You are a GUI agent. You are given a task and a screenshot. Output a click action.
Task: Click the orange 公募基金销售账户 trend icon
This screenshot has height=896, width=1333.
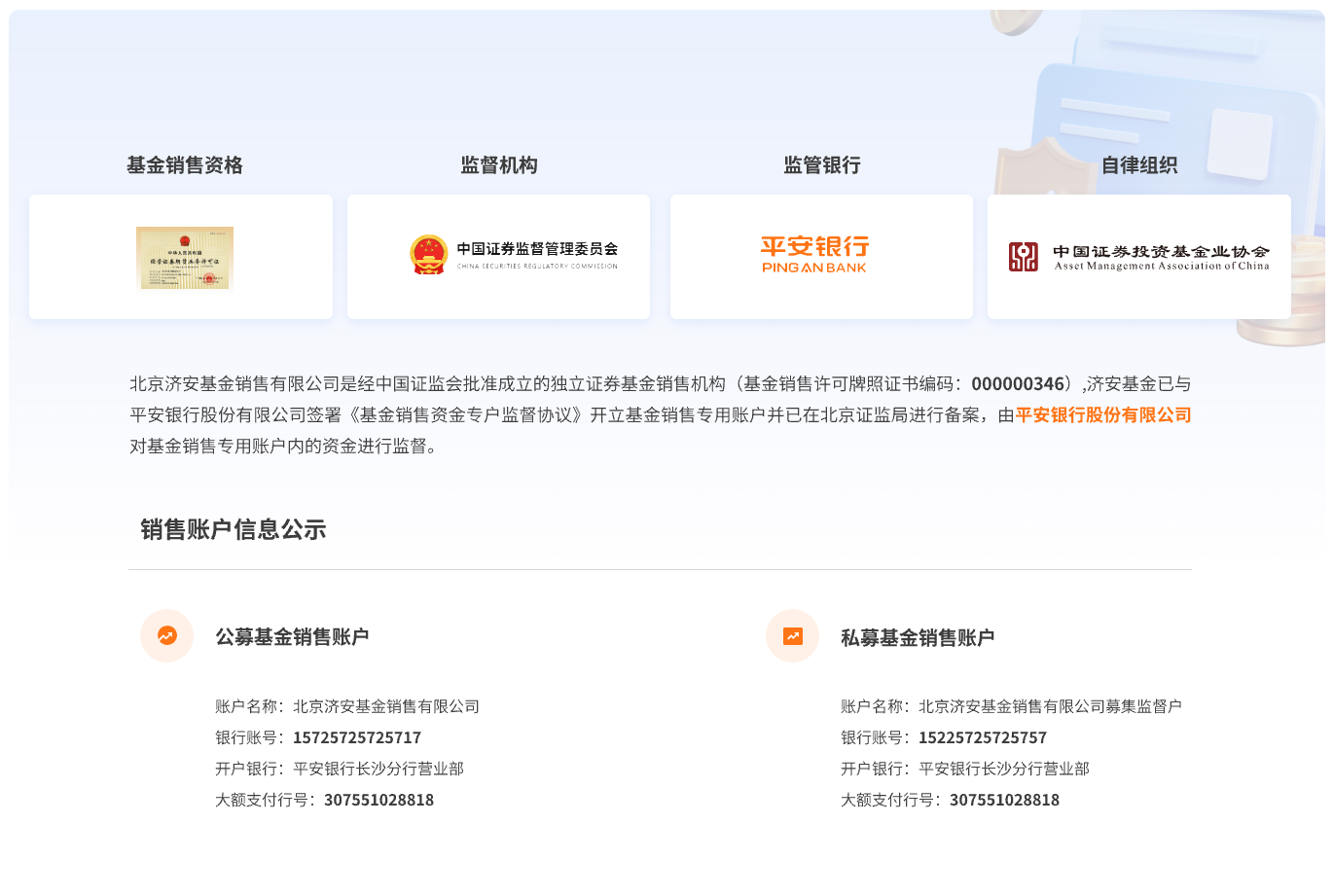167,636
